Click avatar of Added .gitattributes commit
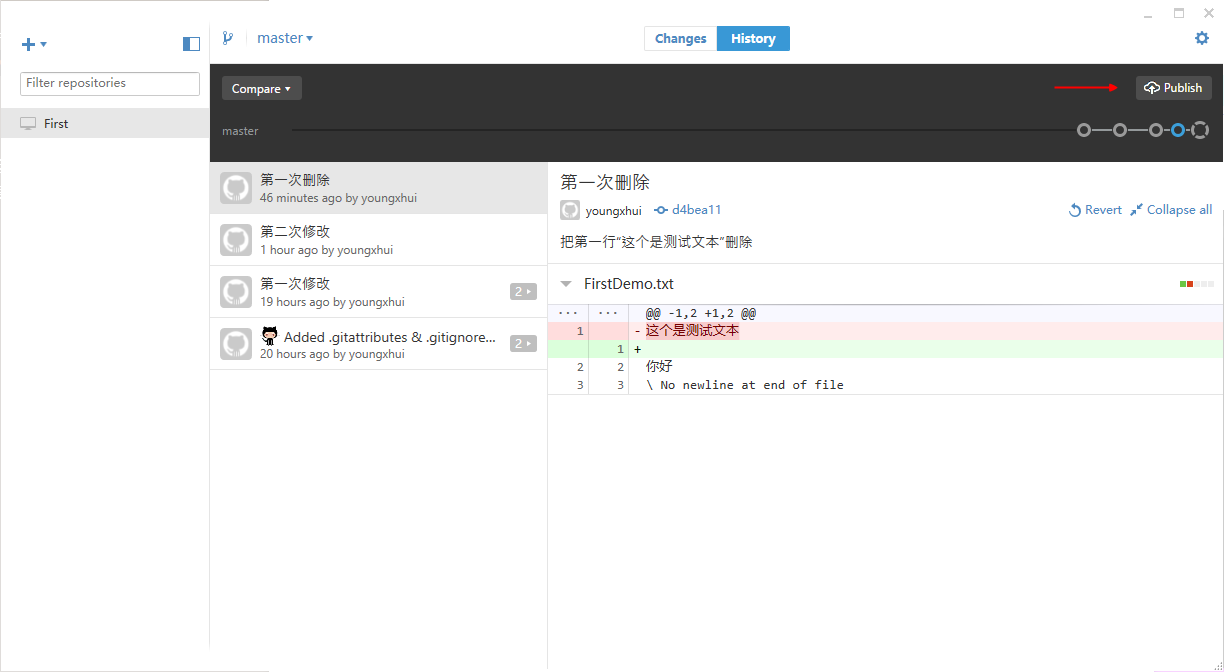The width and height of the screenshot is (1224, 672). click(236, 344)
